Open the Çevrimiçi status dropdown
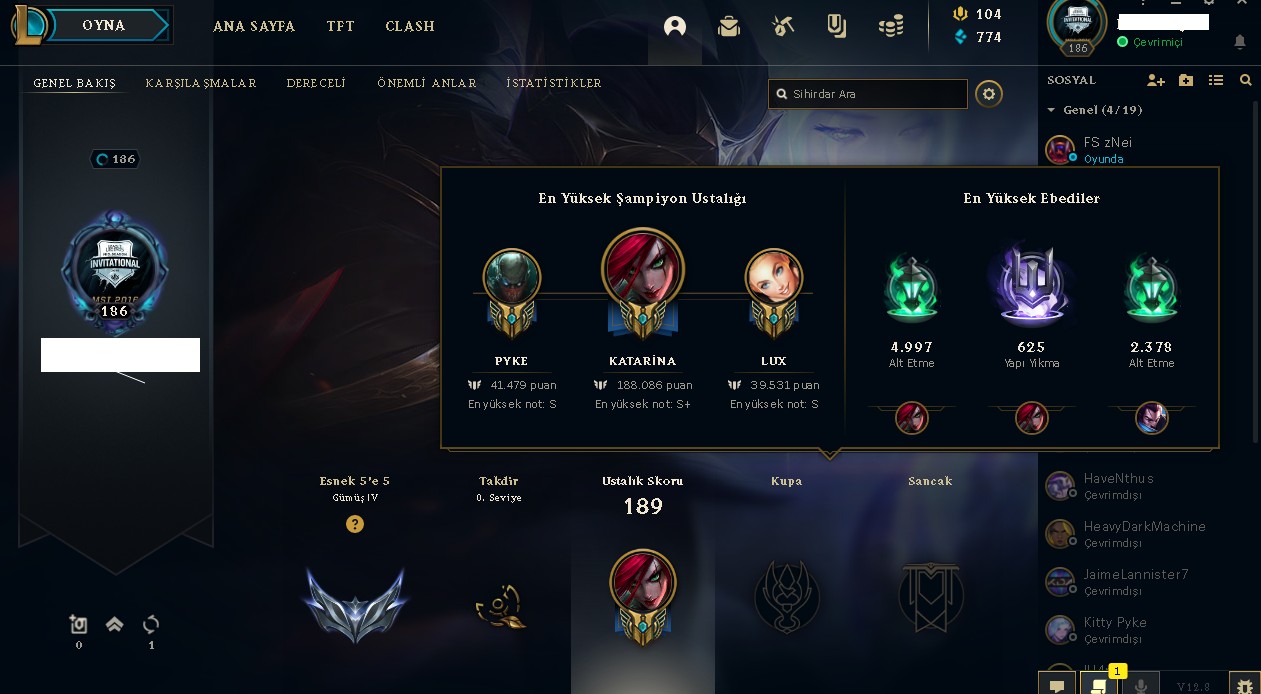The image size is (1261, 694). click(x=1150, y=42)
